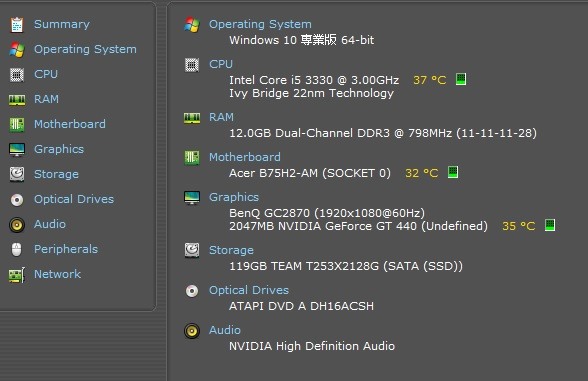This screenshot has height=381, width=588.
Task: Select the RAM stick icon in sidebar
Action: (17, 100)
